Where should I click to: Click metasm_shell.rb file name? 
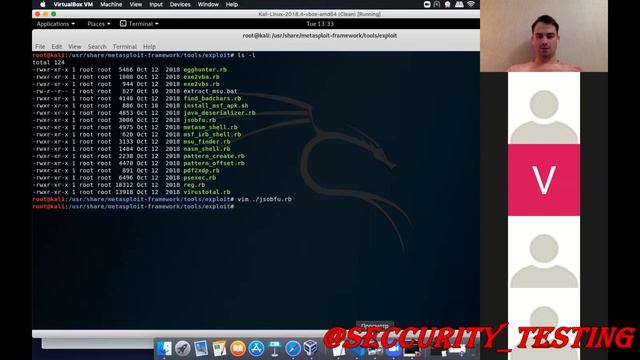tap(210, 127)
